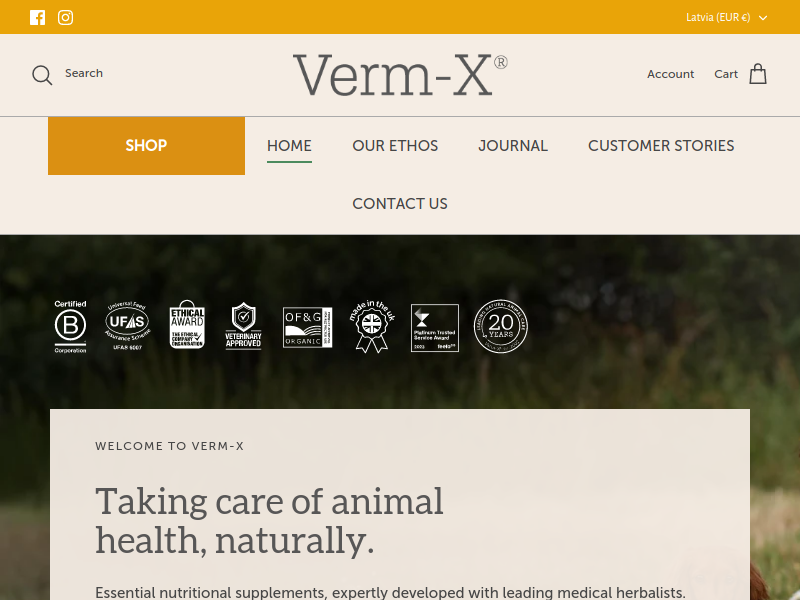Click the Certified B Corporation badge
The height and width of the screenshot is (600, 800).
click(x=70, y=327)
